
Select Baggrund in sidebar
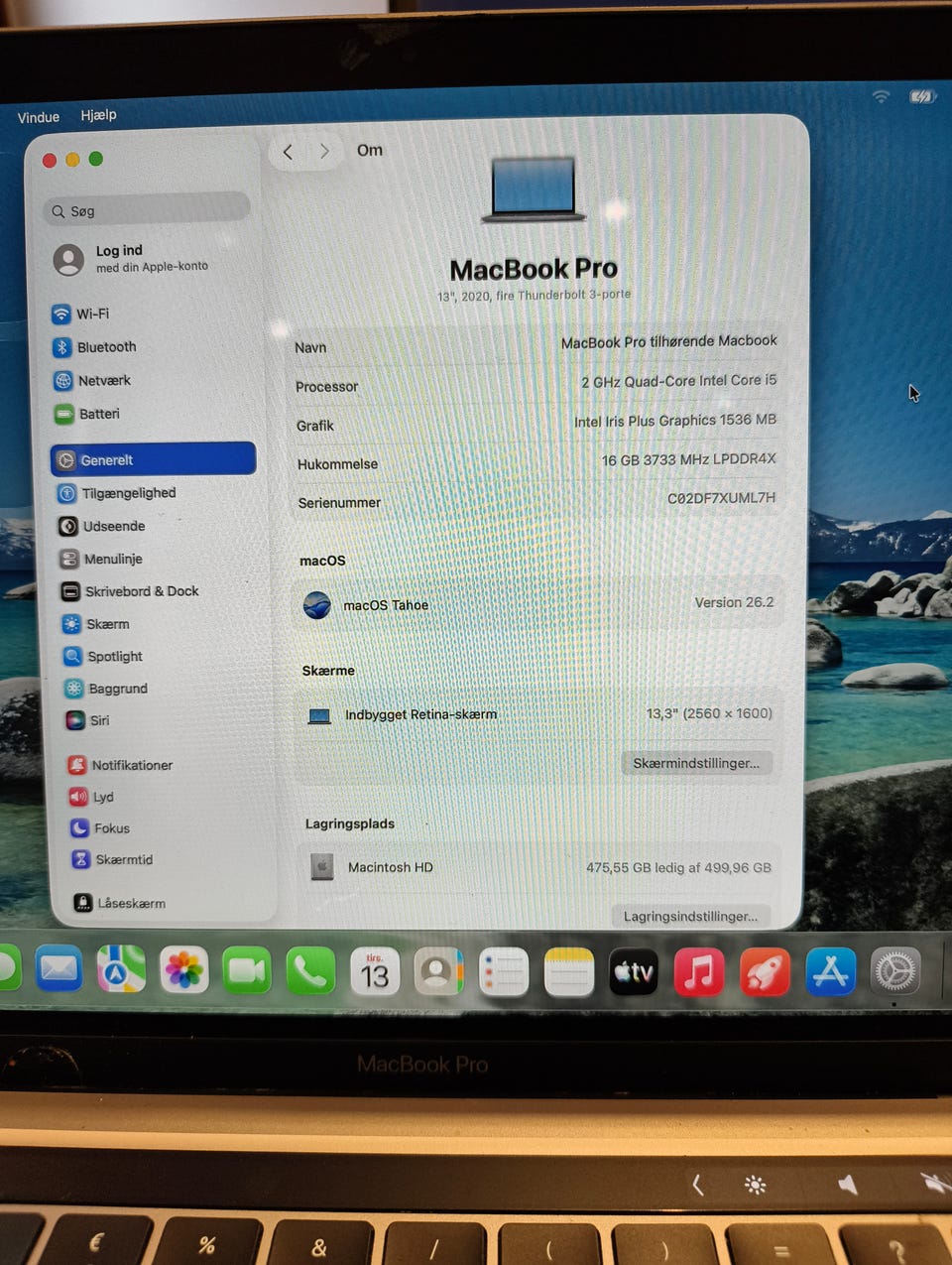tap(106, 689)
